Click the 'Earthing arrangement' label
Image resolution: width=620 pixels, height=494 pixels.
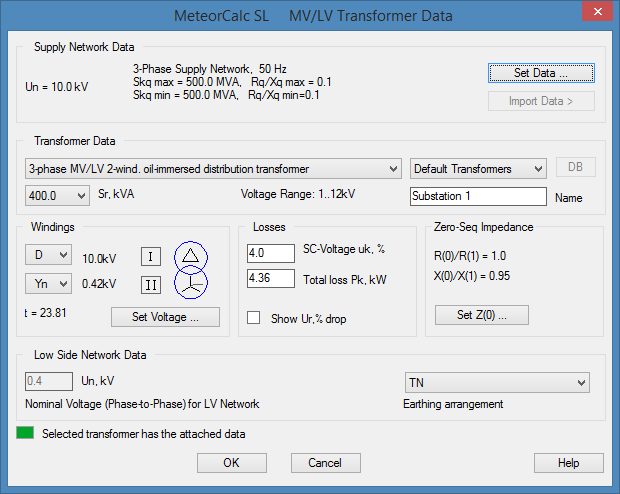(453, 404)
